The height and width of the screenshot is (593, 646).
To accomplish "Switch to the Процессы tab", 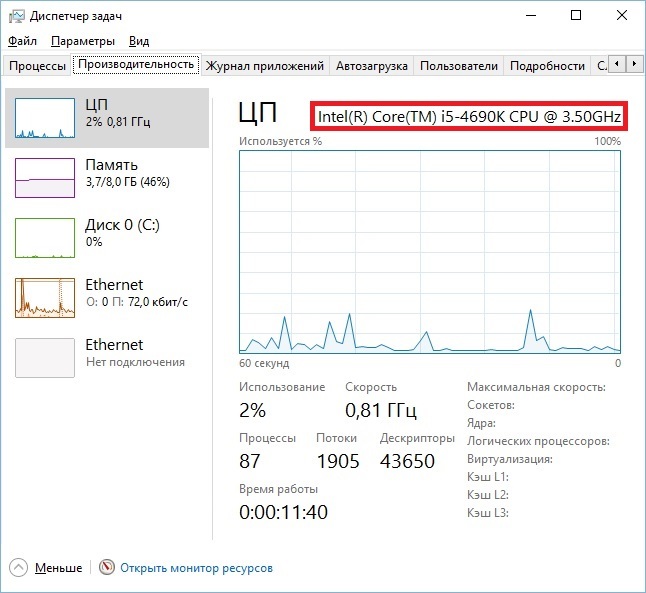I will coord(37,66).
